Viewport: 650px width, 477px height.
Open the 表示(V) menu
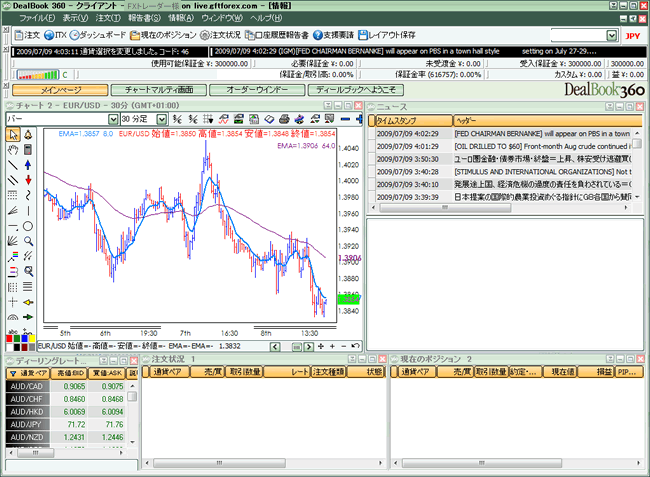pos(75,18)
